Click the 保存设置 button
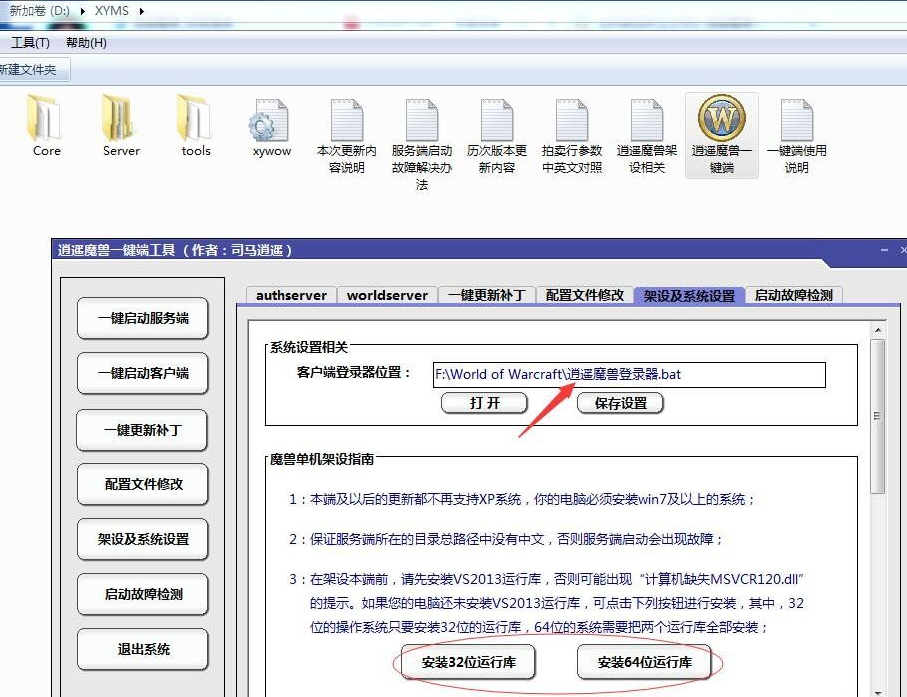907x697 pixels. coord(620,403)
